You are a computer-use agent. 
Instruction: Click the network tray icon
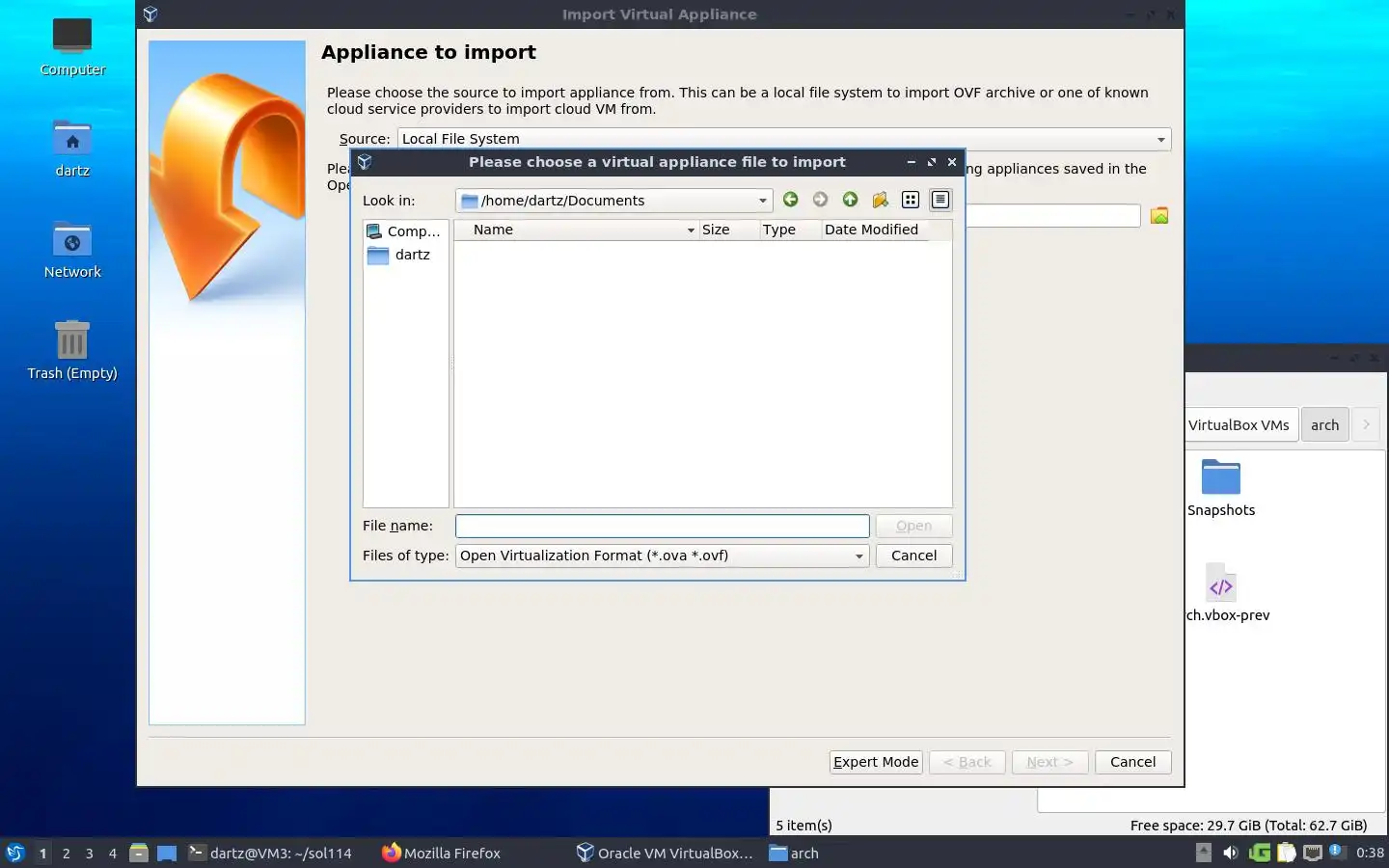tap(1313, 853)
